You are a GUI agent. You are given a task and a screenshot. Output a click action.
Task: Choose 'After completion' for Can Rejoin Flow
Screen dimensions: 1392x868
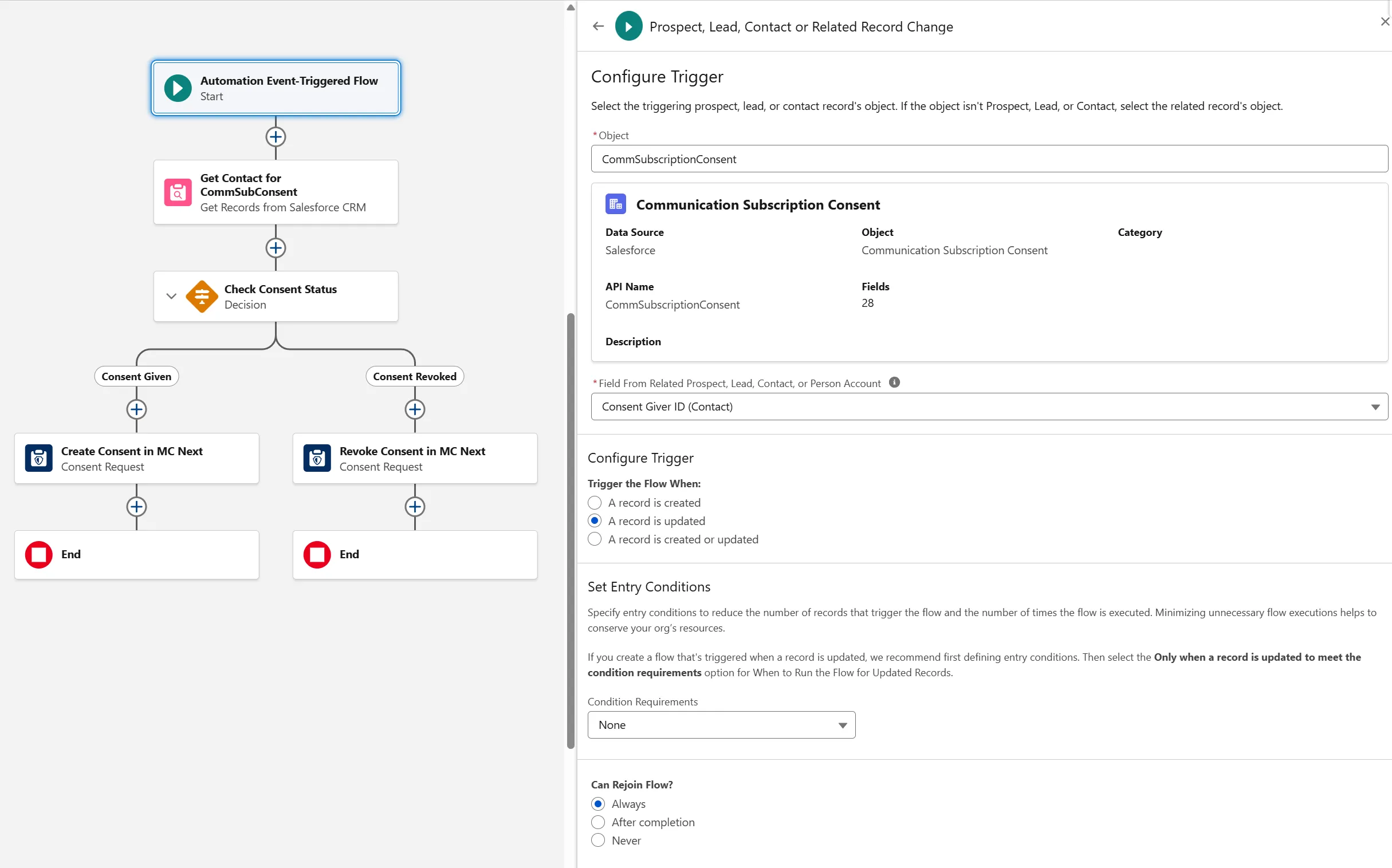click(598, 822)
